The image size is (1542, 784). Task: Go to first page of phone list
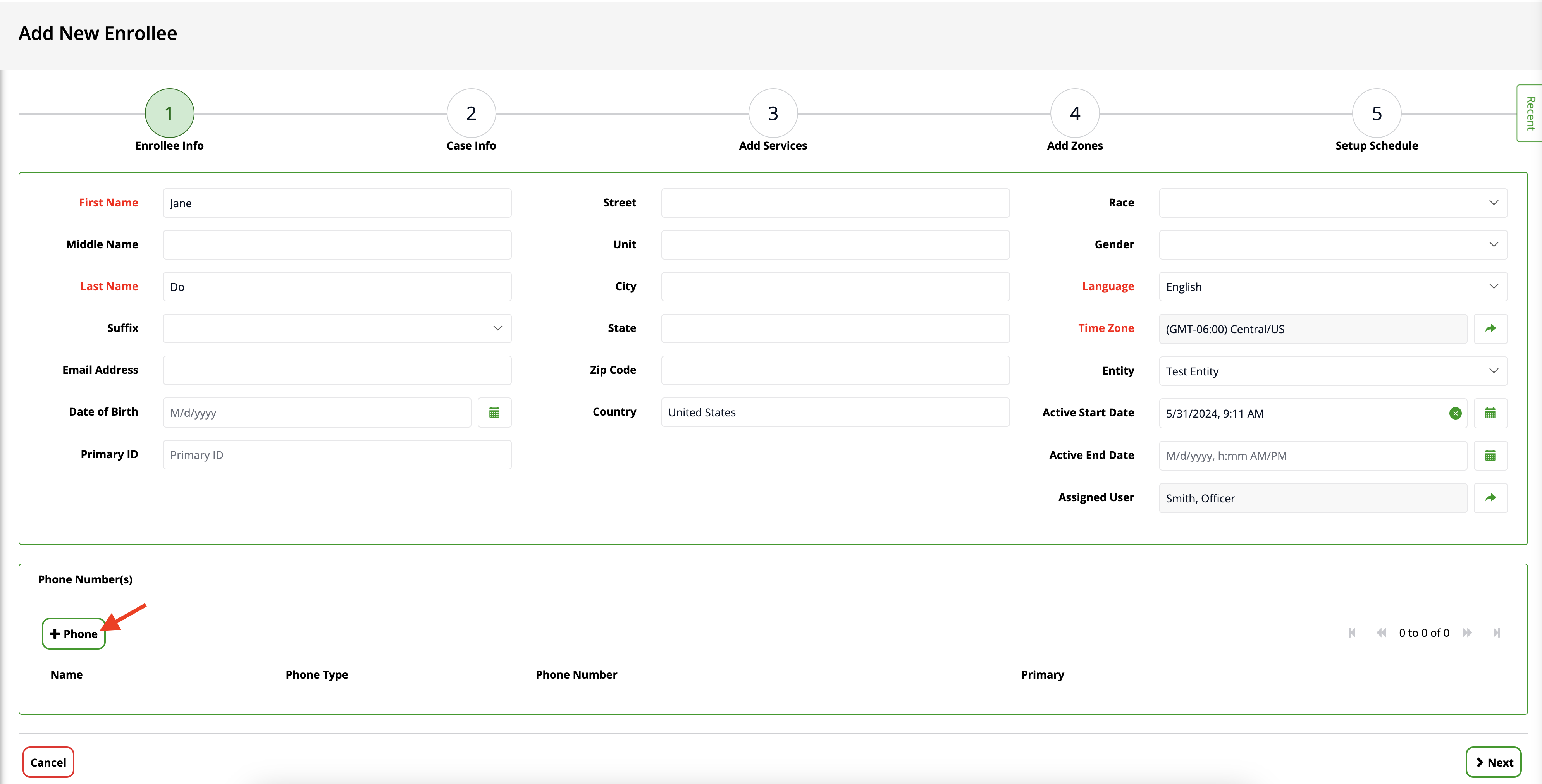(1352, 633)
